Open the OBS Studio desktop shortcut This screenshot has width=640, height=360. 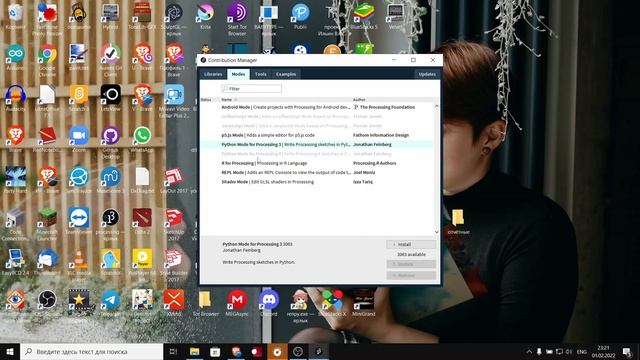47,302
